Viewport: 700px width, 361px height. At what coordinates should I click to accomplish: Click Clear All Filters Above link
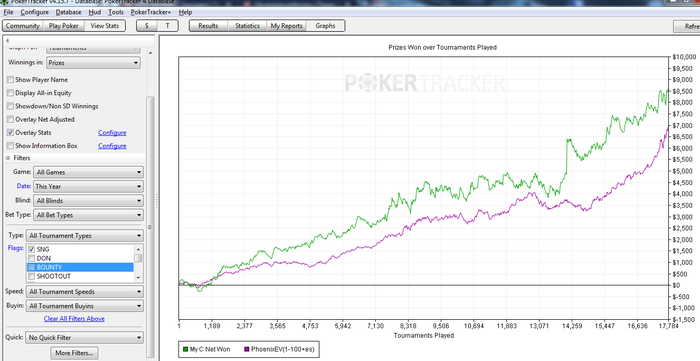click(74, 319)
